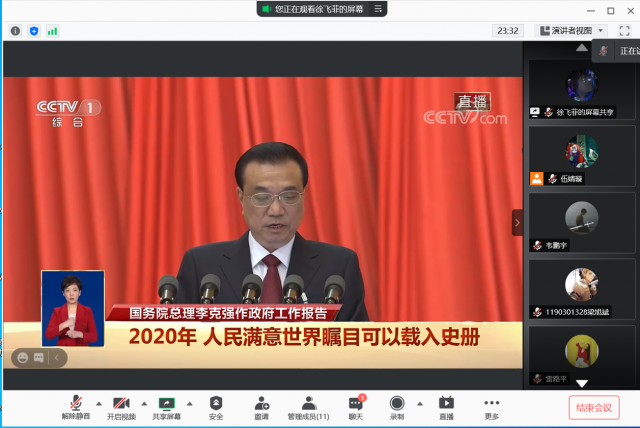Click the green network signal indicator
This screenshot has height=428, width=640.
coord(52,31)
